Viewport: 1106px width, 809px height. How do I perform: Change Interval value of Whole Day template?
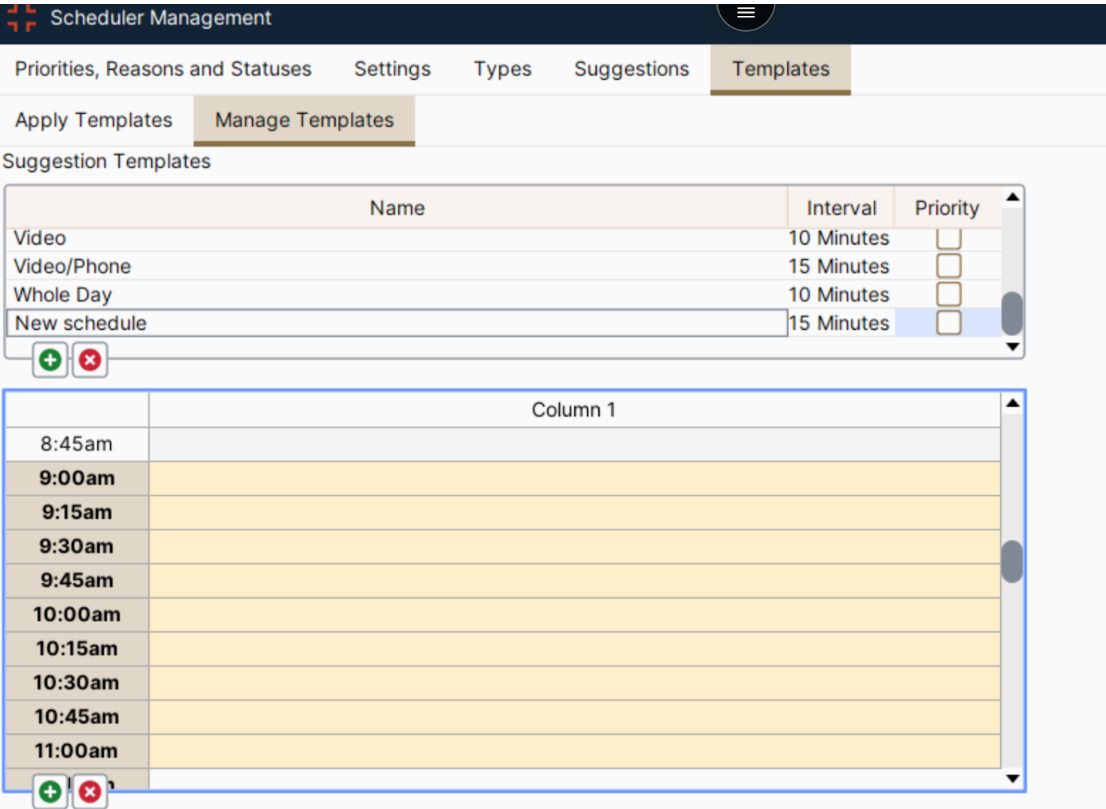click(x=839, y=295)
